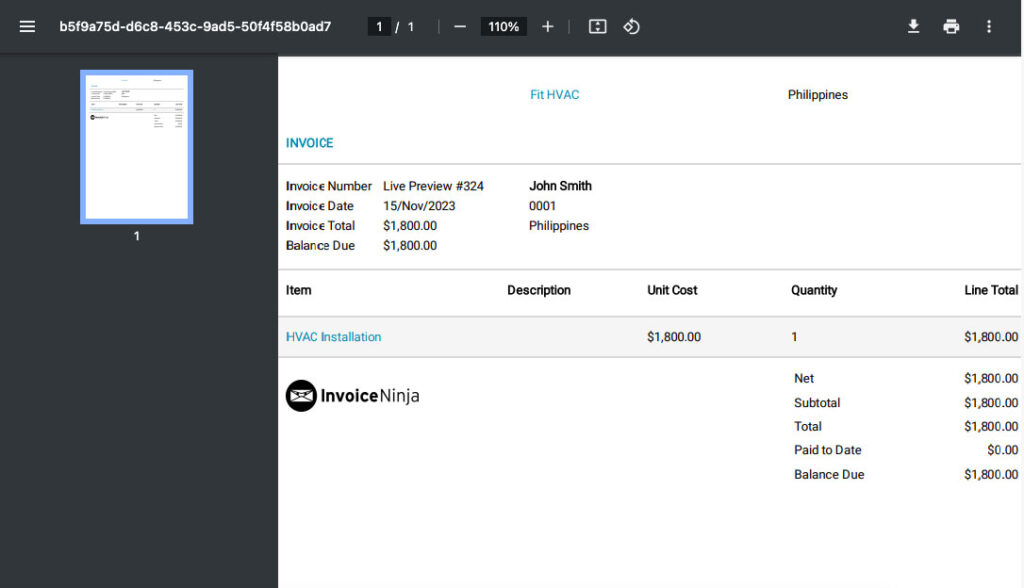Select the fit-to-page icon
Image resolution: width=1024 pixels, height=588 pixels.
pos(597,26)
